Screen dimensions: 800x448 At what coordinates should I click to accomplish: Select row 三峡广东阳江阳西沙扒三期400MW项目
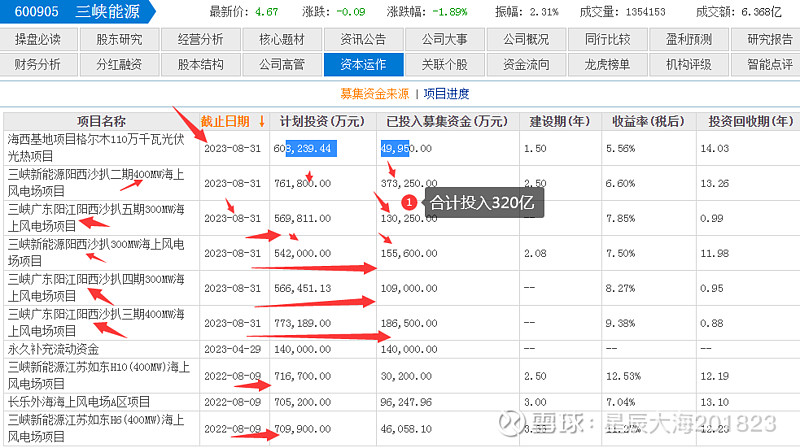[x=402, y=323]
